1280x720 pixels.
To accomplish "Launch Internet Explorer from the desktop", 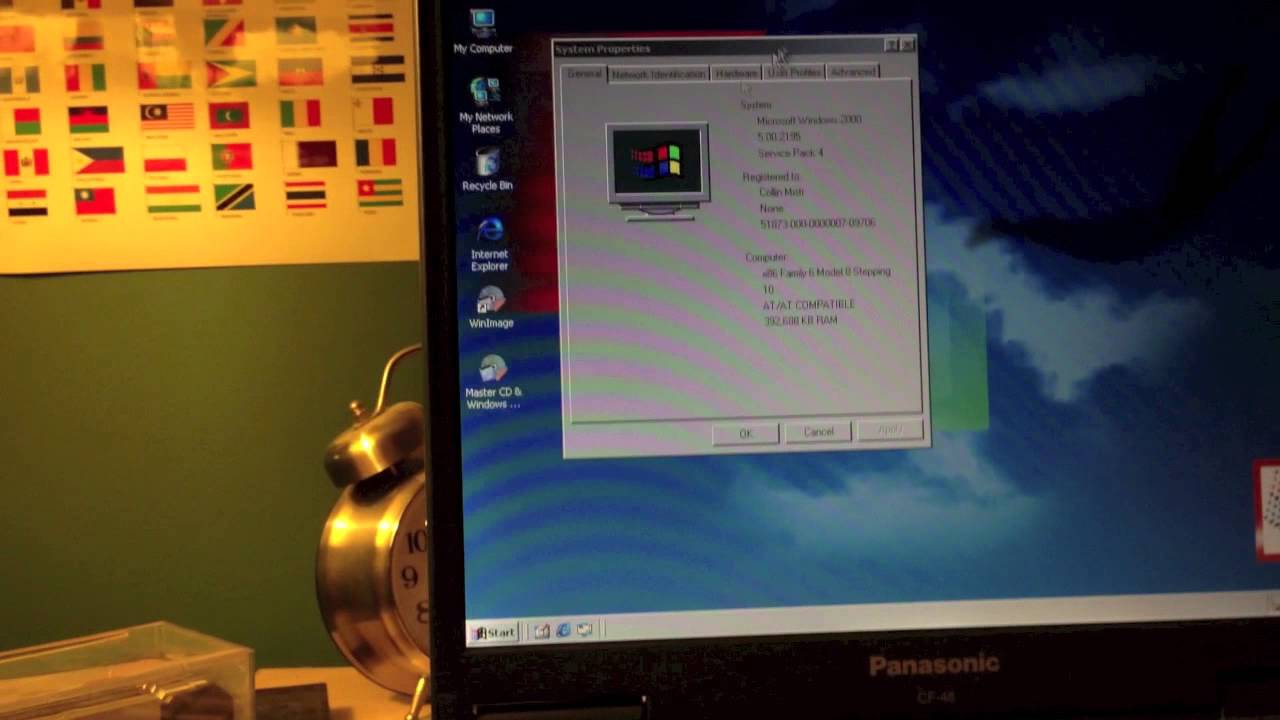I will pyautogui.click(x=489, y=244).
